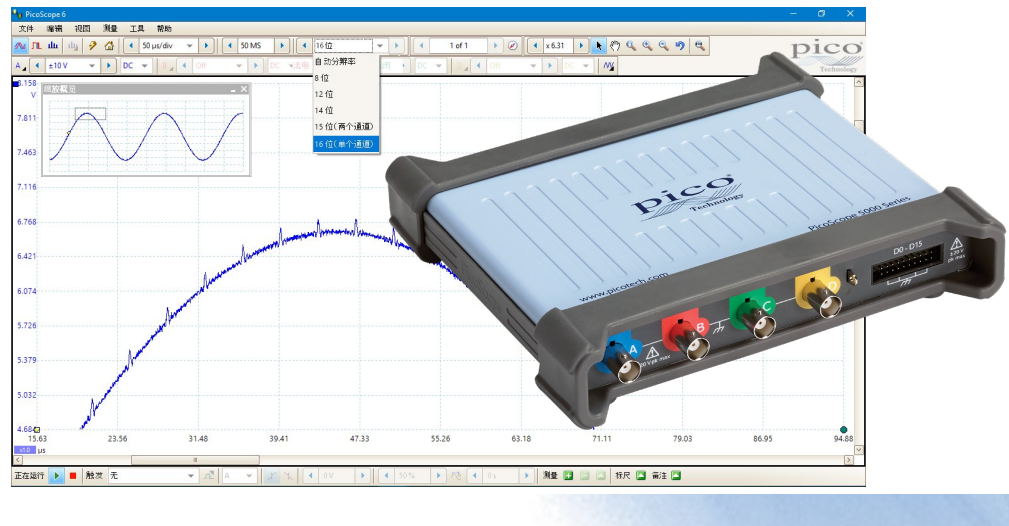Open the 工具 menu

click(x=137, y=29)
